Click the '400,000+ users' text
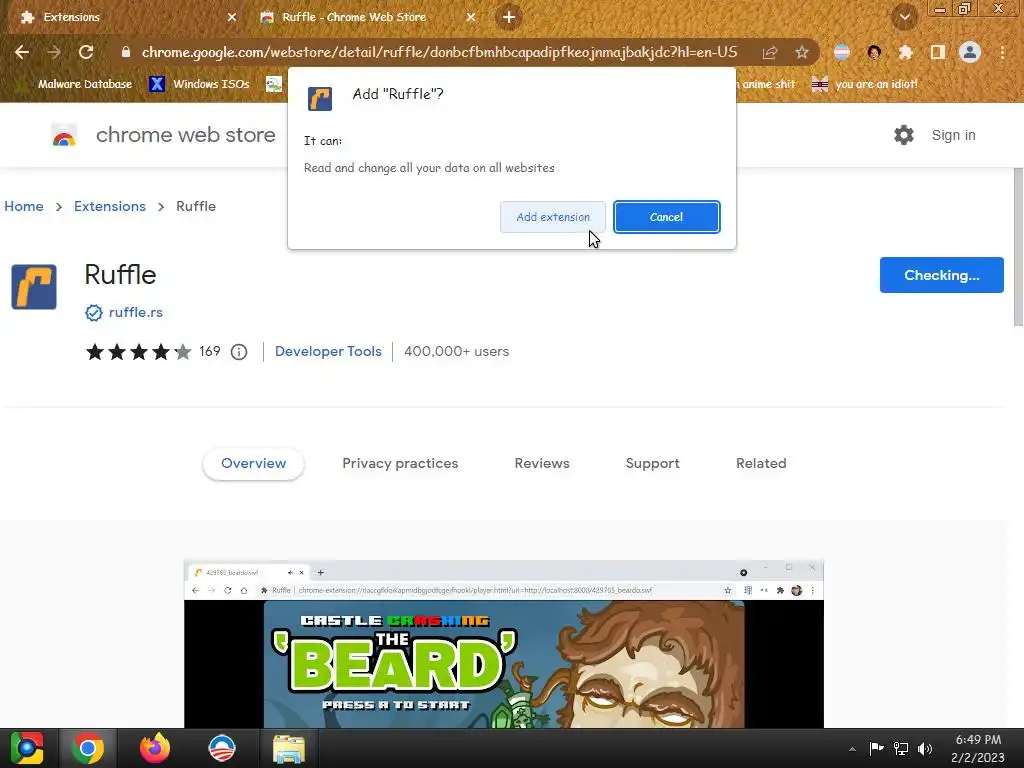Image resolution: width=1024 pixels, height=768 pixels. pos(456,351)
